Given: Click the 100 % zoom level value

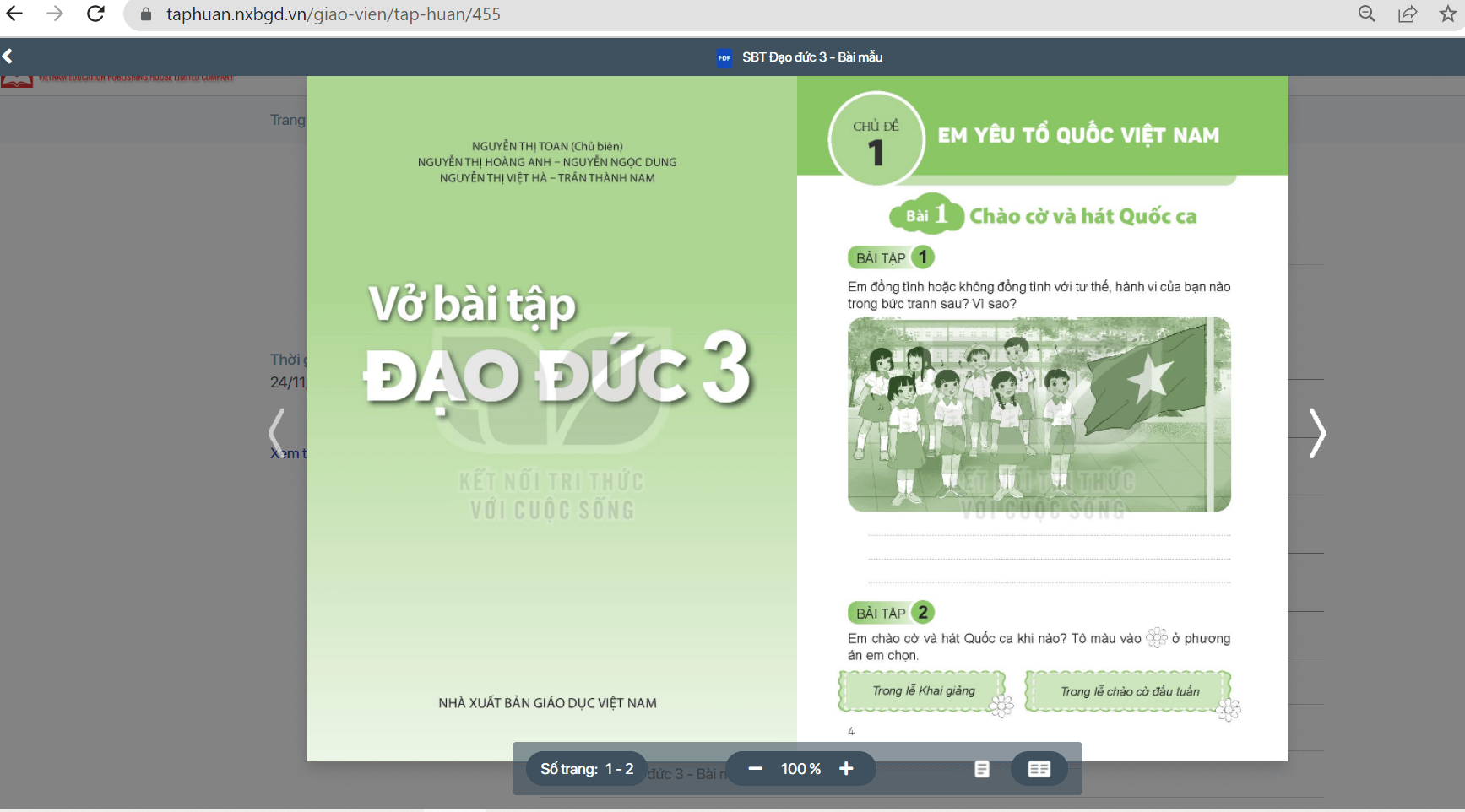Looking at the screenshot, I should [800, 769].
